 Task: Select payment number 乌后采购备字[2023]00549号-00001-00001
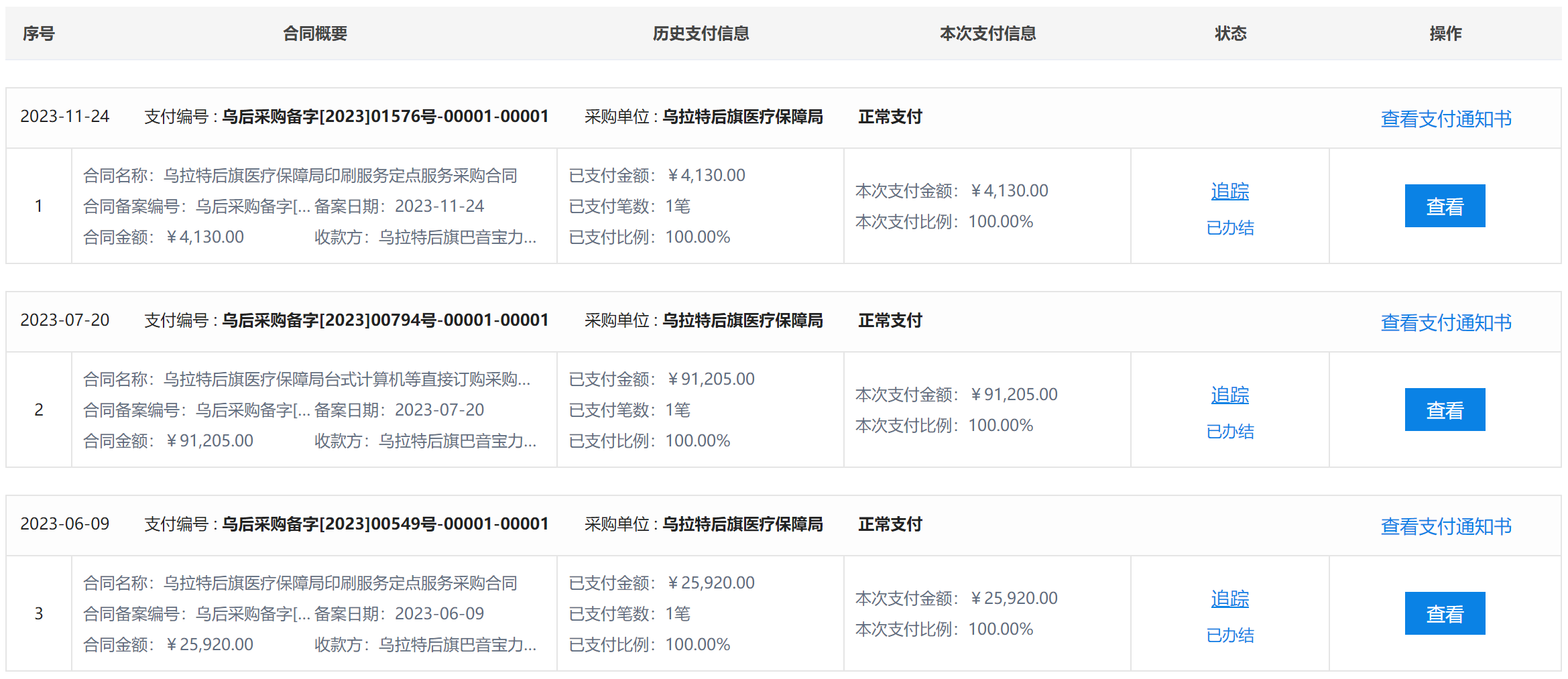click(385, 524)
